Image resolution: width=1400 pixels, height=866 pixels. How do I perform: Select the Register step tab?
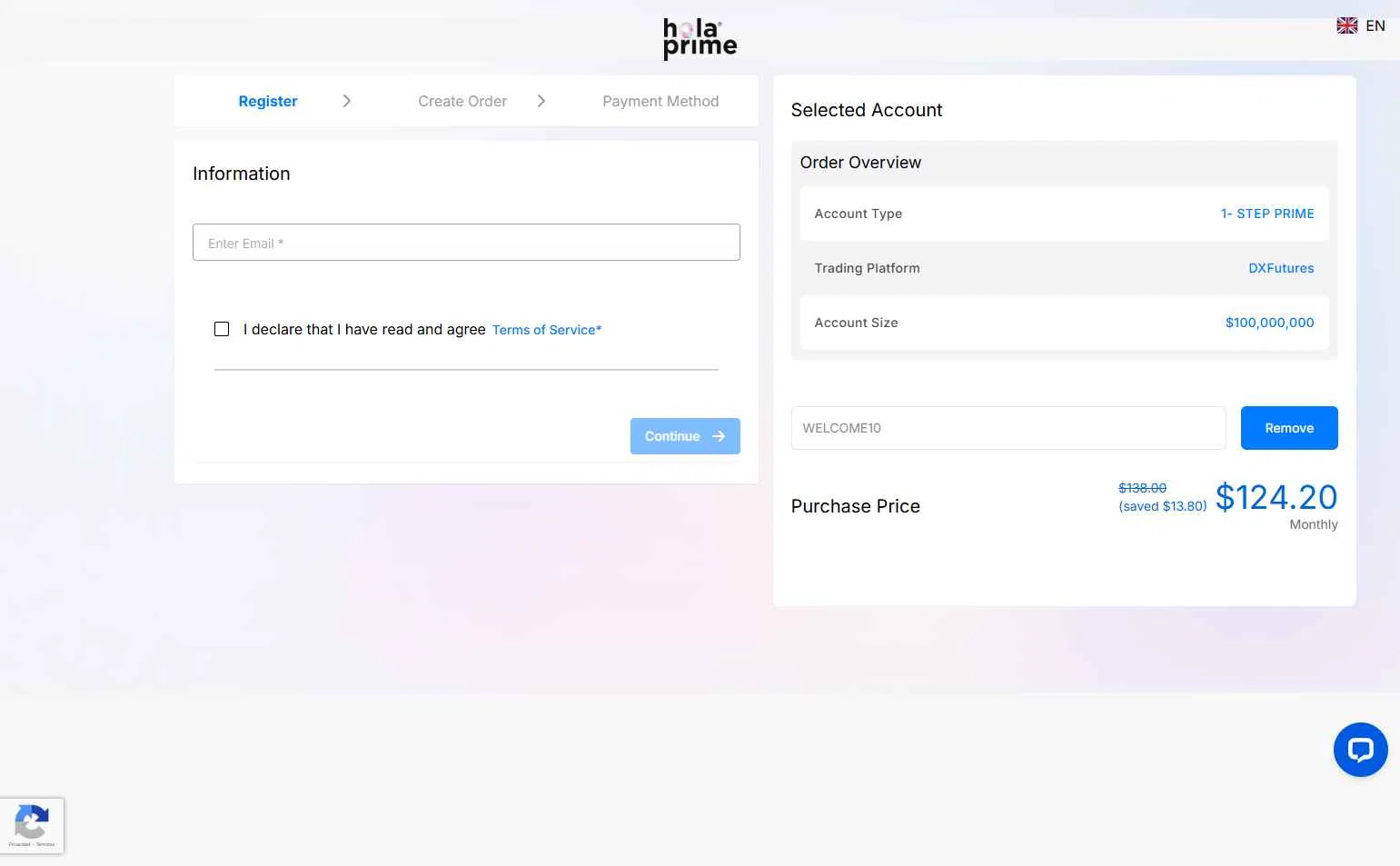(268, 101)
